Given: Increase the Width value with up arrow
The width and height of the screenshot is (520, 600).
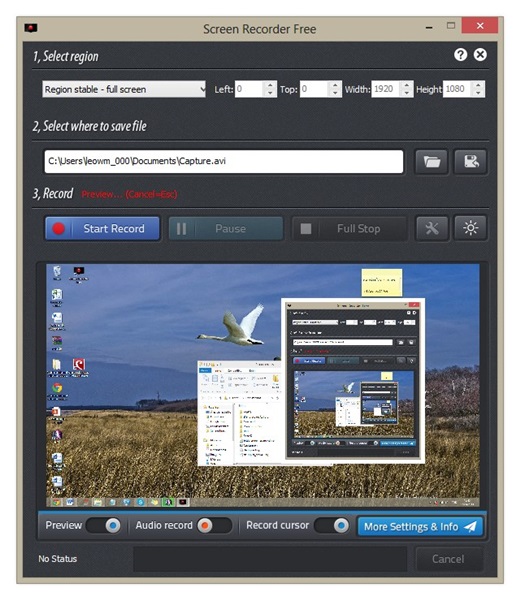Looking at the screenshot, I should pos(406,85).
